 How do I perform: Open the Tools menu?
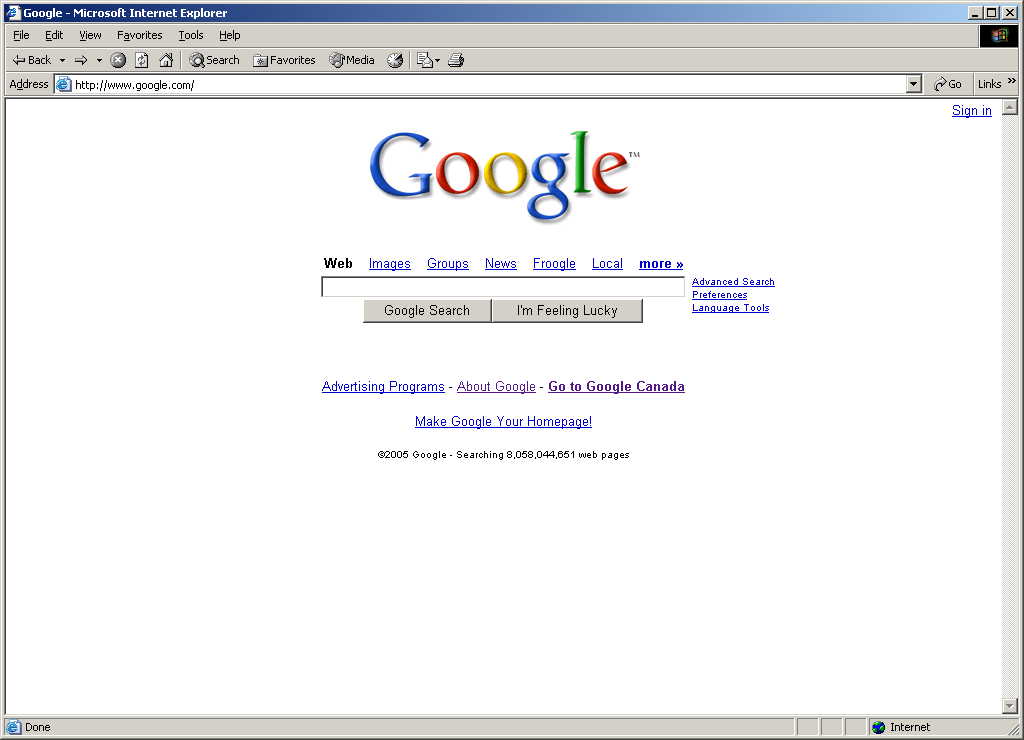click(191, 35)
